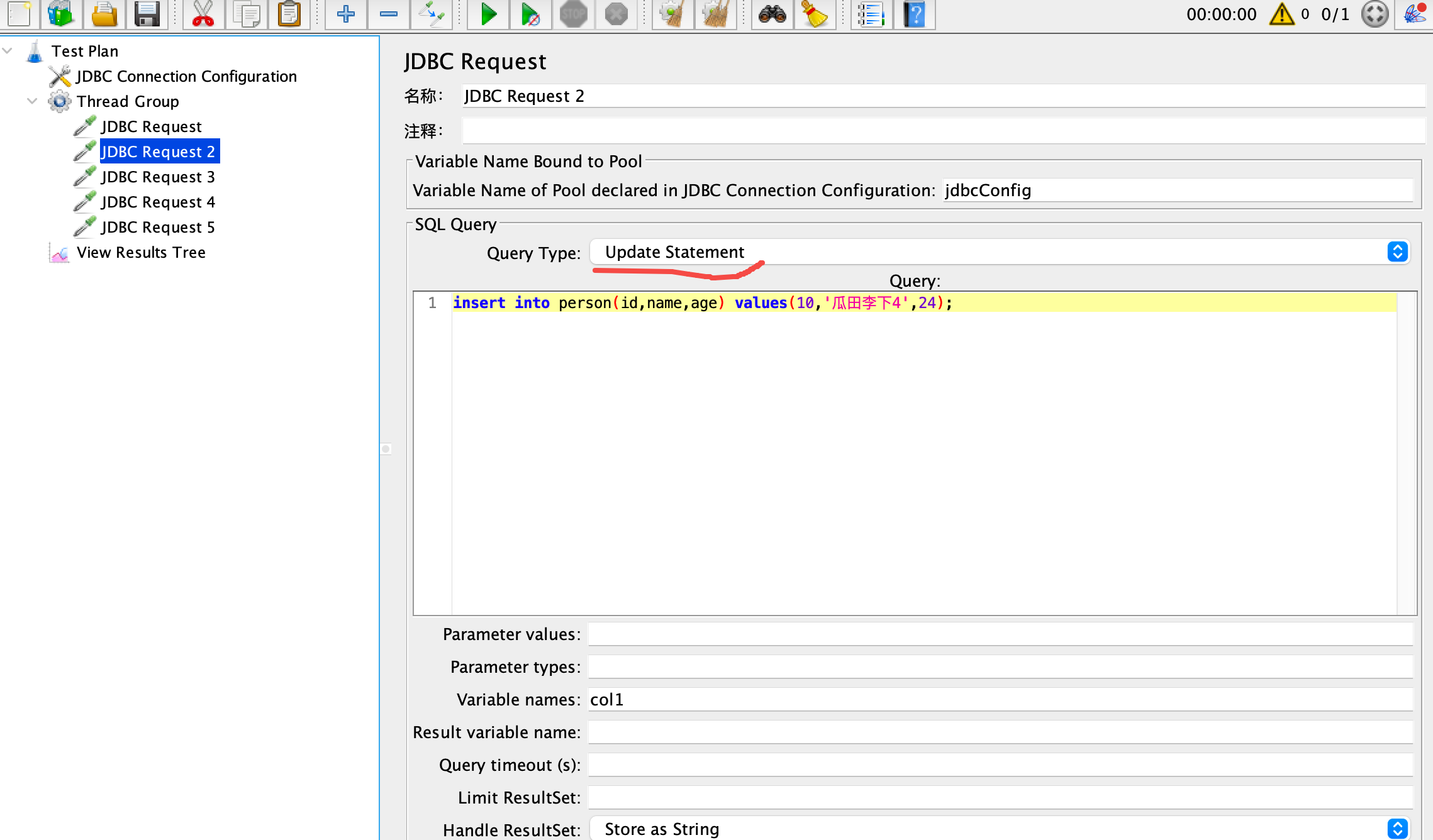Collapse the Thread Group tree node

tap(32, 101)
